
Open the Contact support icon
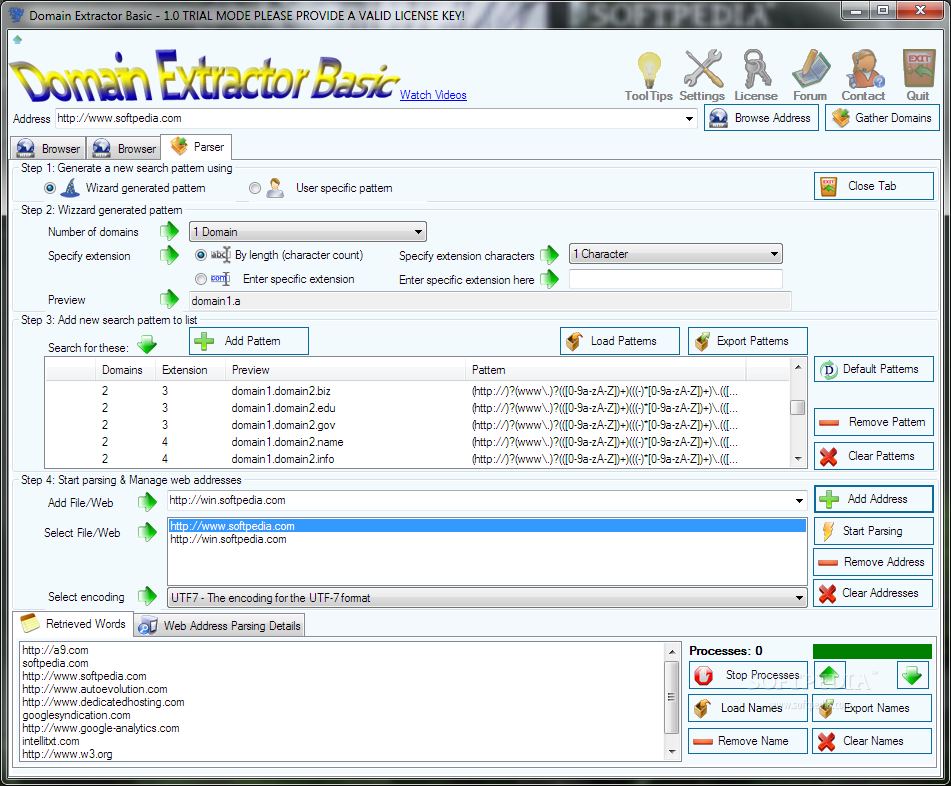click(864, 69)
